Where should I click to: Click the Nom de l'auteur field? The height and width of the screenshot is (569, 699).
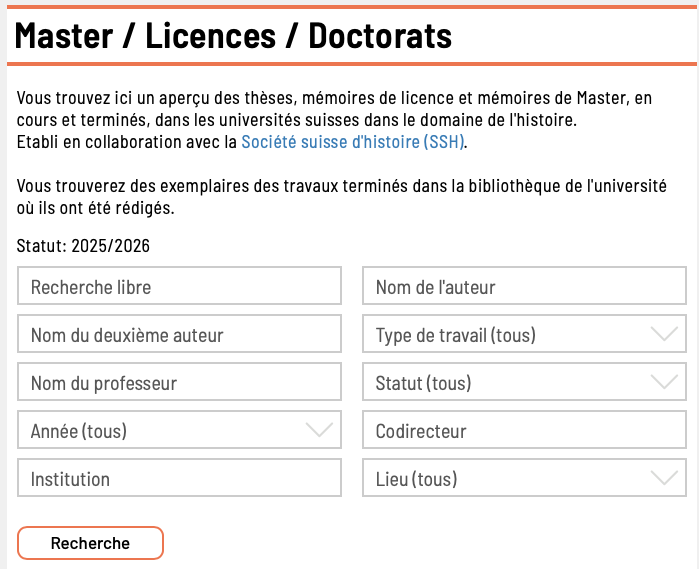click(524, 287)
